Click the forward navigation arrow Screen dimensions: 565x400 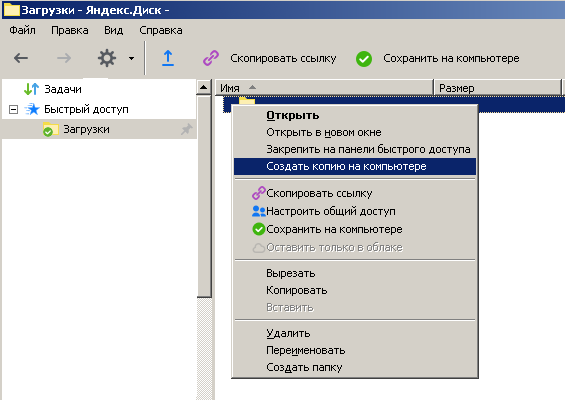pos(64,58)
